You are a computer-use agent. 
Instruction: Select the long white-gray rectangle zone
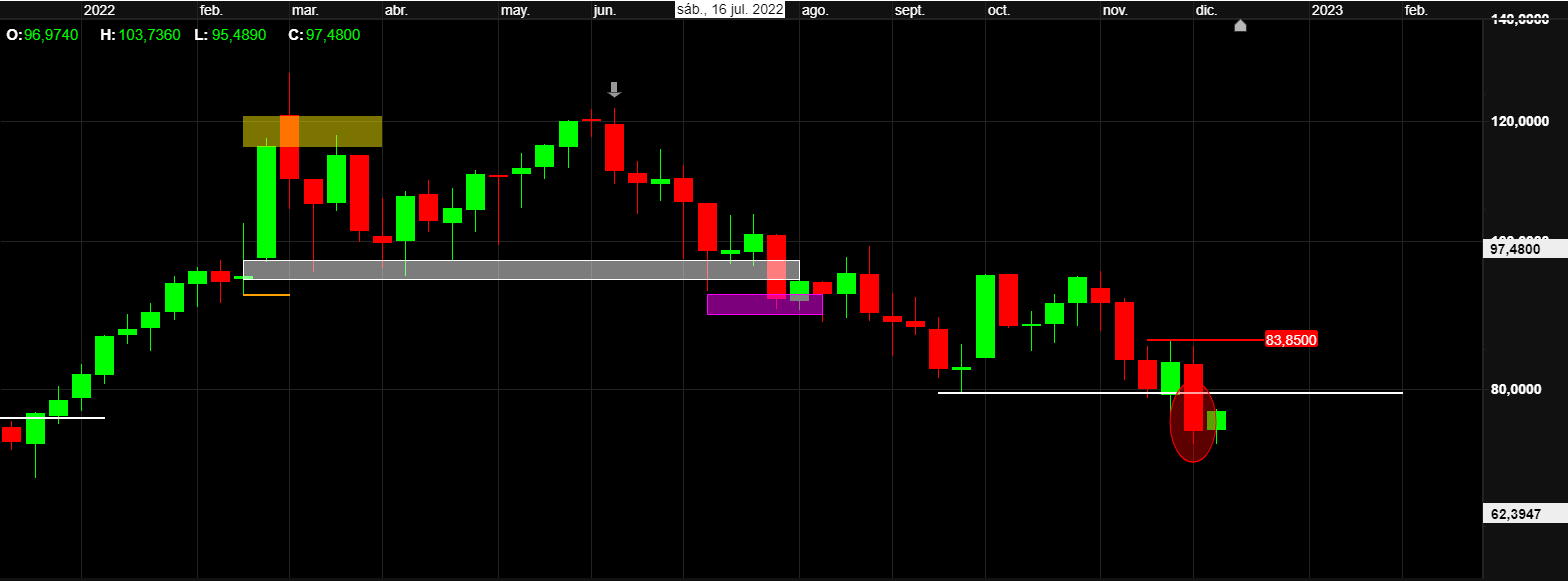point(521,269)
